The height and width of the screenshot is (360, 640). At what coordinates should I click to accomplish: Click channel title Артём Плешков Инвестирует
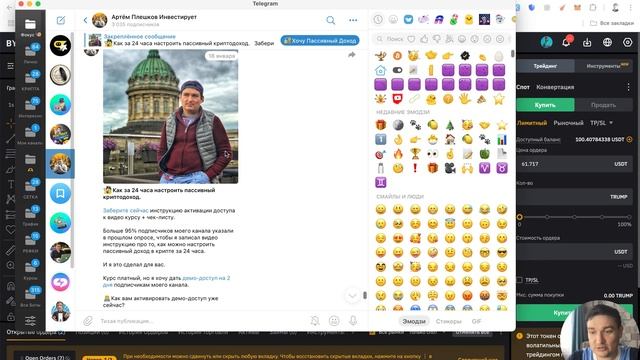point(154,17)
